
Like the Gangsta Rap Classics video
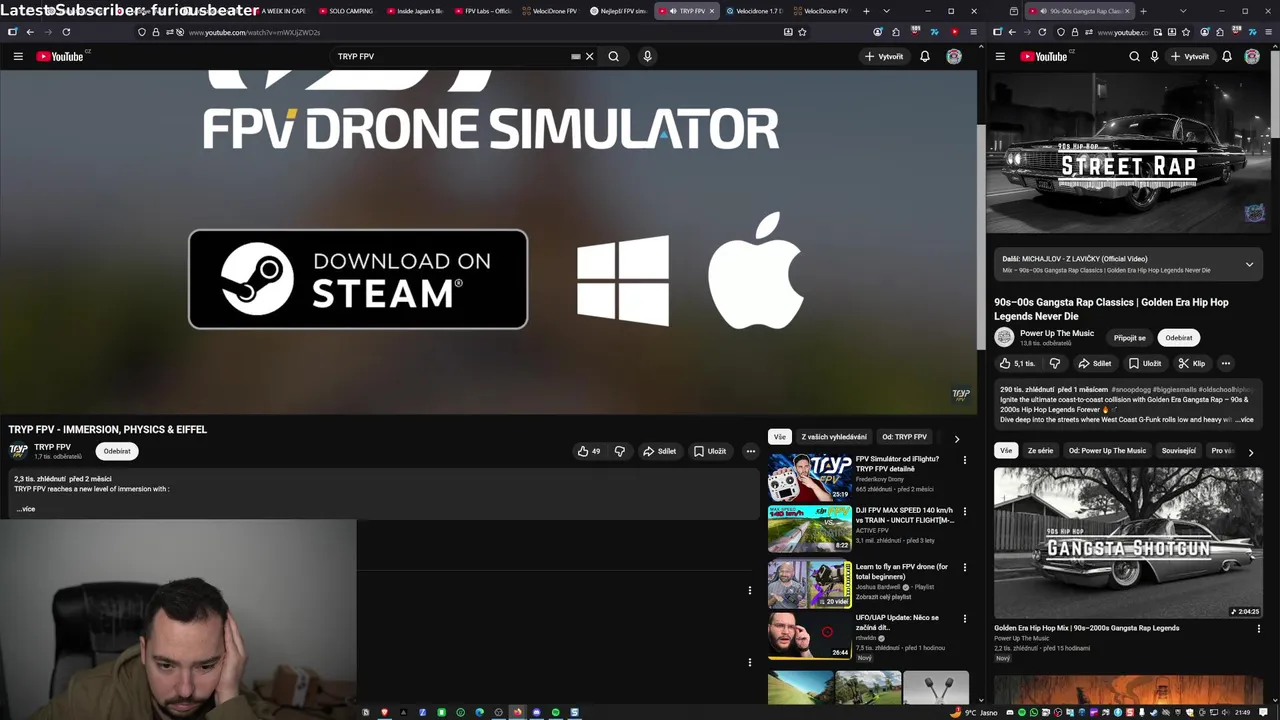point(1017,364)
